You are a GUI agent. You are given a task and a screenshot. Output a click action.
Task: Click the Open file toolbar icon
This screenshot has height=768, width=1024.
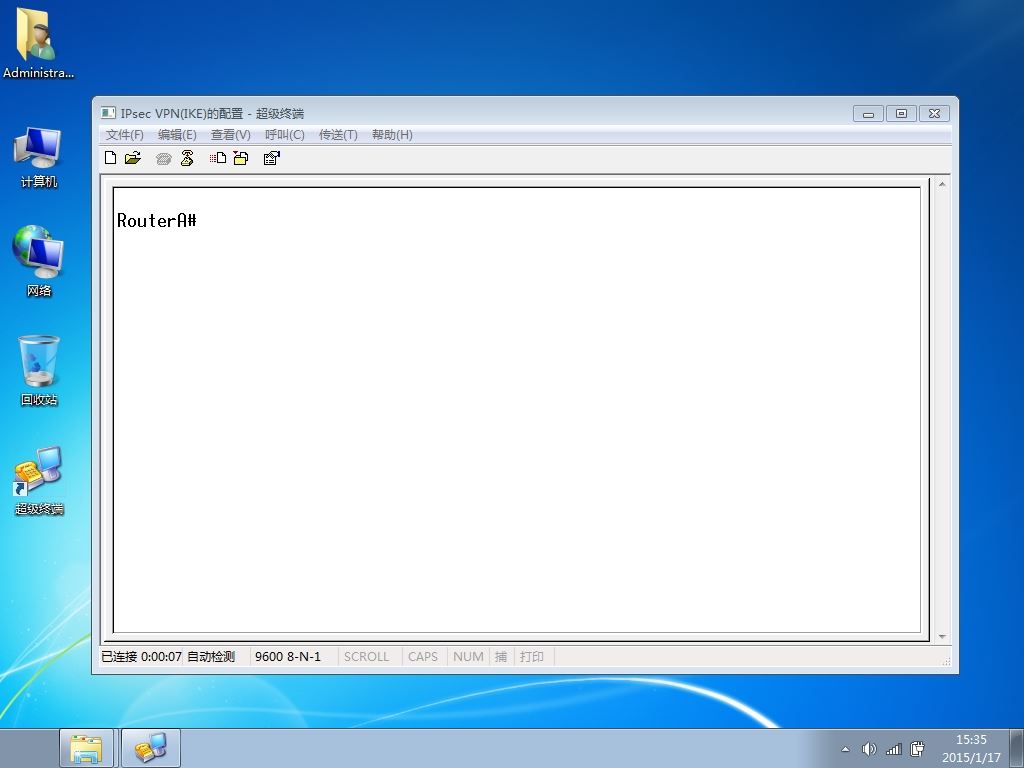pyautogui.click(x=133, y=158)
